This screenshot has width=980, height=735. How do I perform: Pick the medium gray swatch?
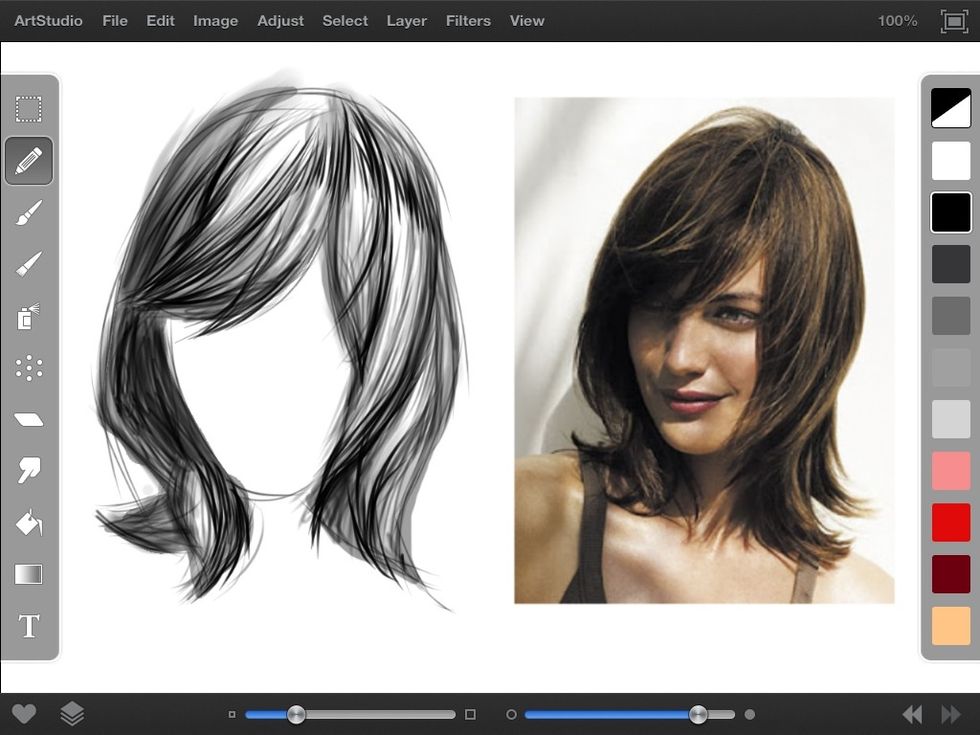click(951, 368)
